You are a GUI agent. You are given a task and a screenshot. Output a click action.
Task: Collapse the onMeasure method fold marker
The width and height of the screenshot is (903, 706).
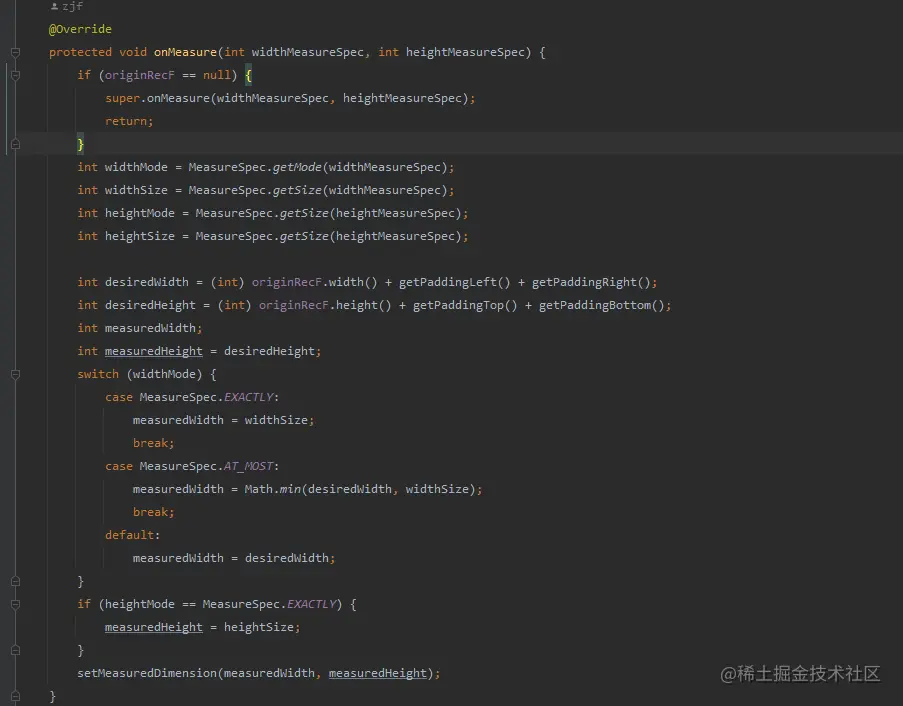click(16, 52)
